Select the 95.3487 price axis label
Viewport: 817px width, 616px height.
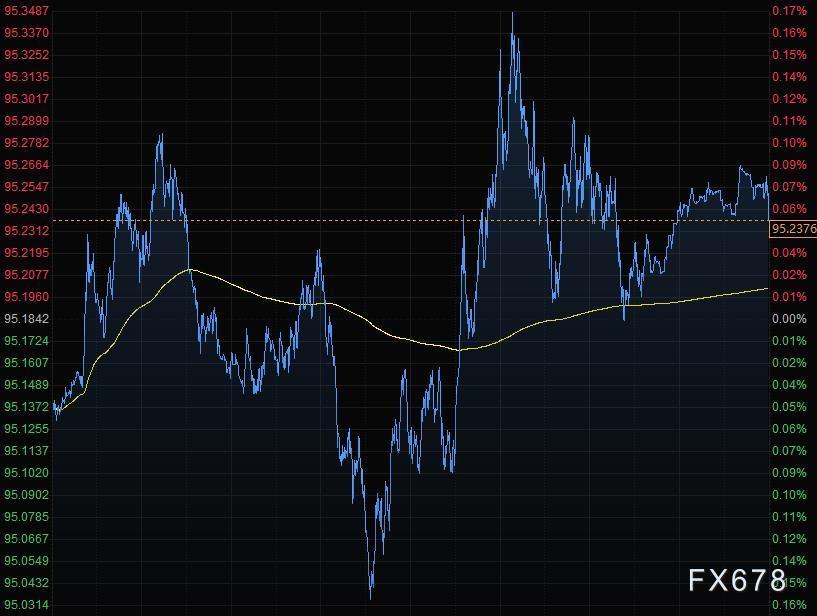[x=27, y=11]
